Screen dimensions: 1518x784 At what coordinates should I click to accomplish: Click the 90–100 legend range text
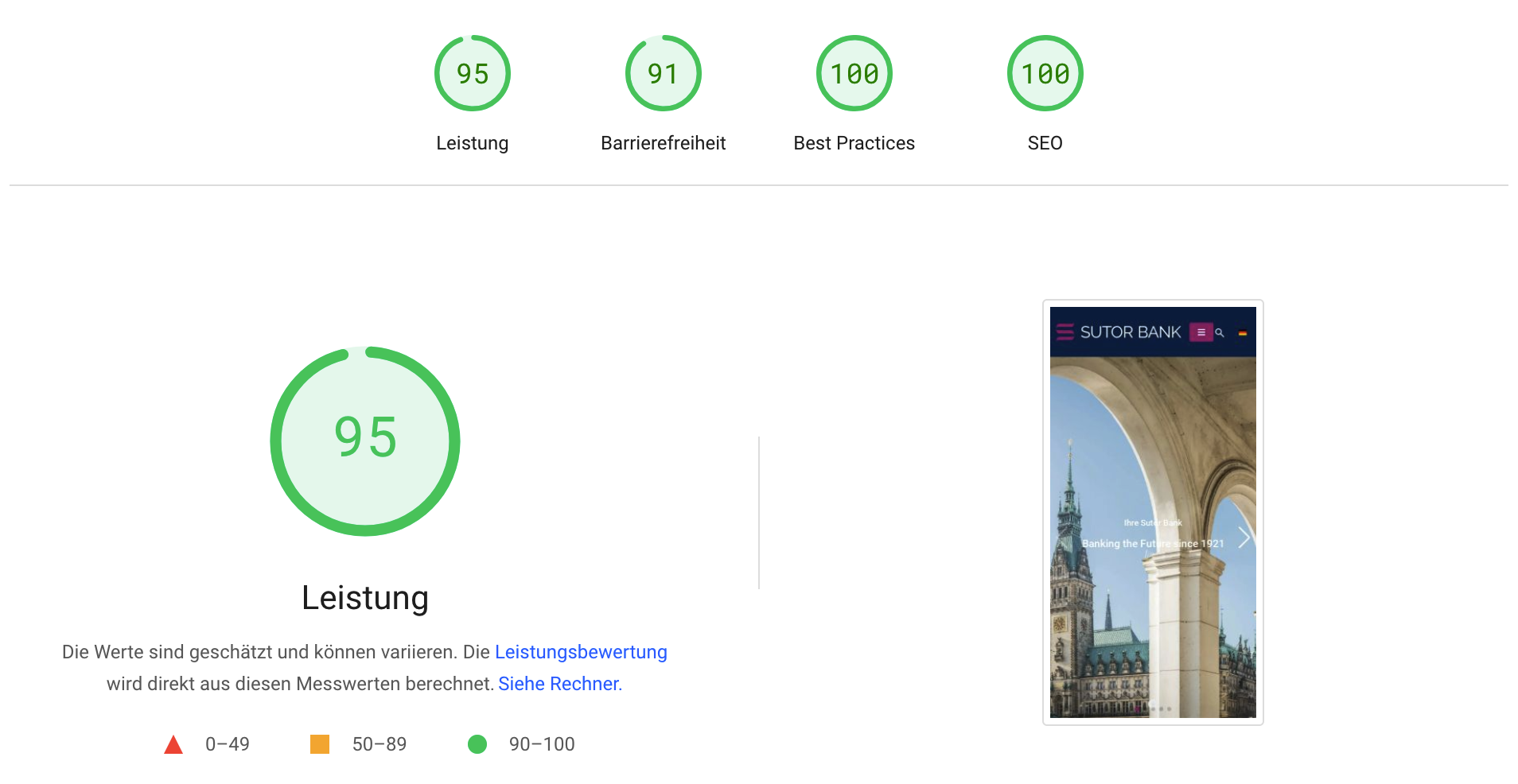542,744
